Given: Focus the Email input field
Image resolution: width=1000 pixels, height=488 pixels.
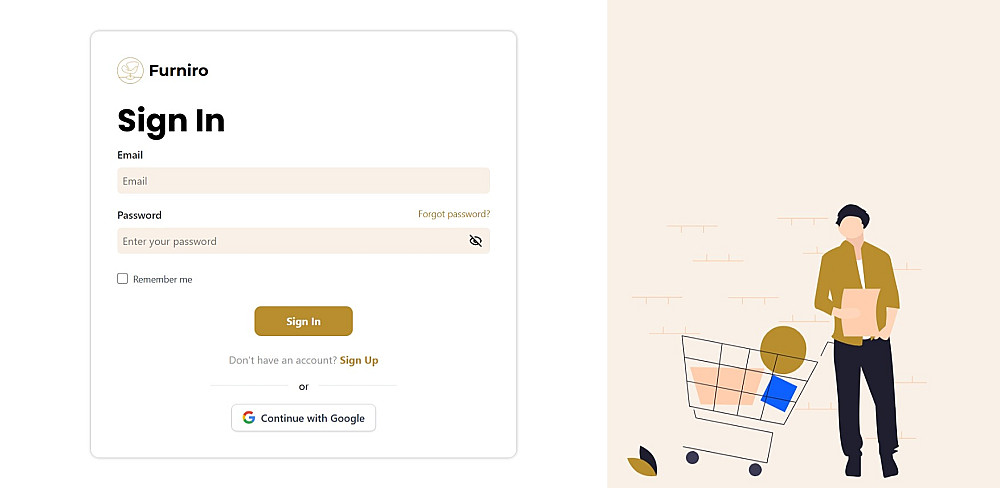Looking at the screenshot, I should (x=303, y=181).
